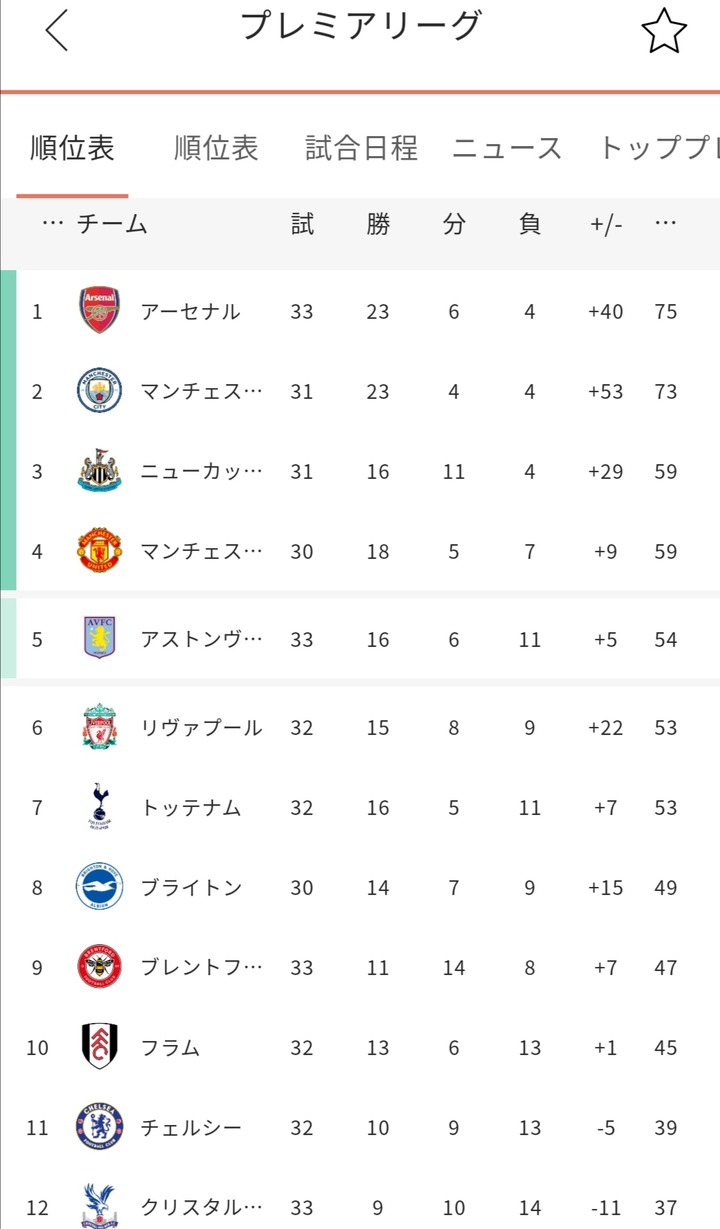Viewport: 720px width, 1229px height.
Task: Tap the favorite star icon
Action: [x=663, y=32]
